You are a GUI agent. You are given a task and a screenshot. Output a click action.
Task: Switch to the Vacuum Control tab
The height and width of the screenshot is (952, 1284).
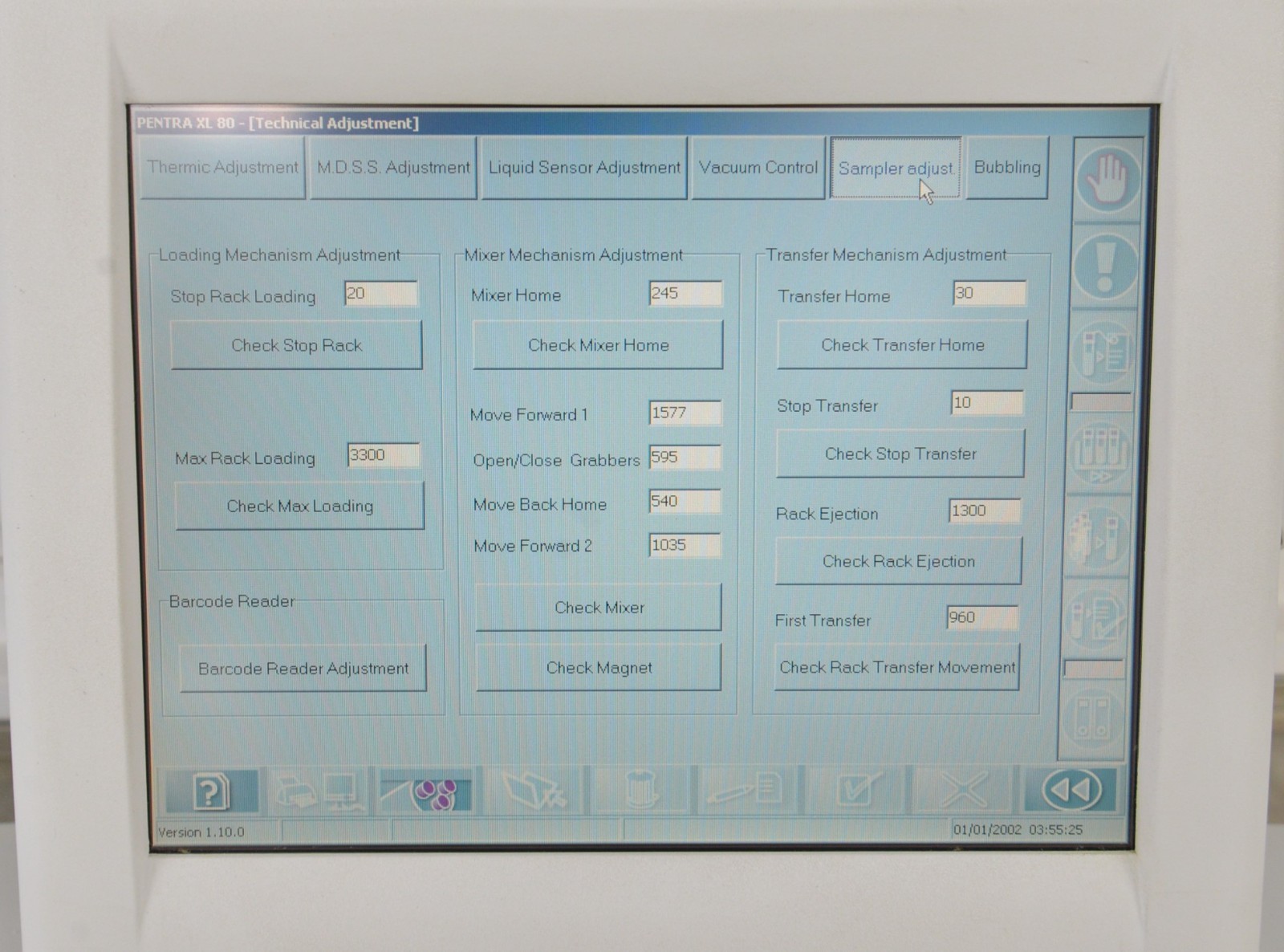758,168
